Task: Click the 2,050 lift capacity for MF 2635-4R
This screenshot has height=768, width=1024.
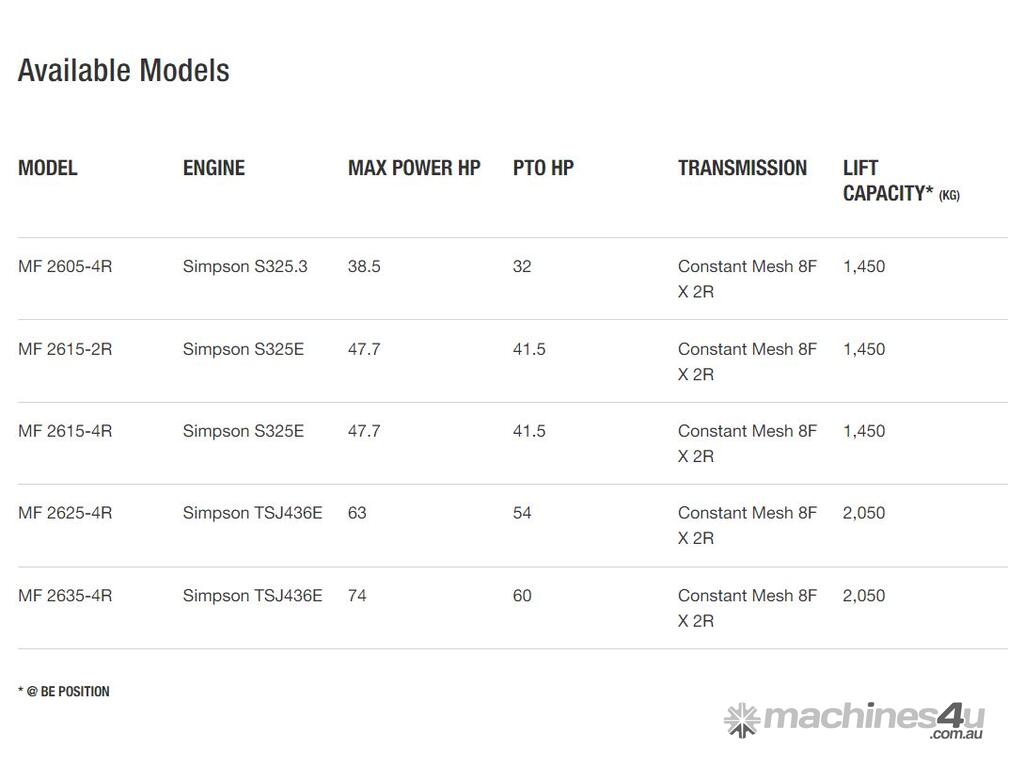Action: pos(864,596)
